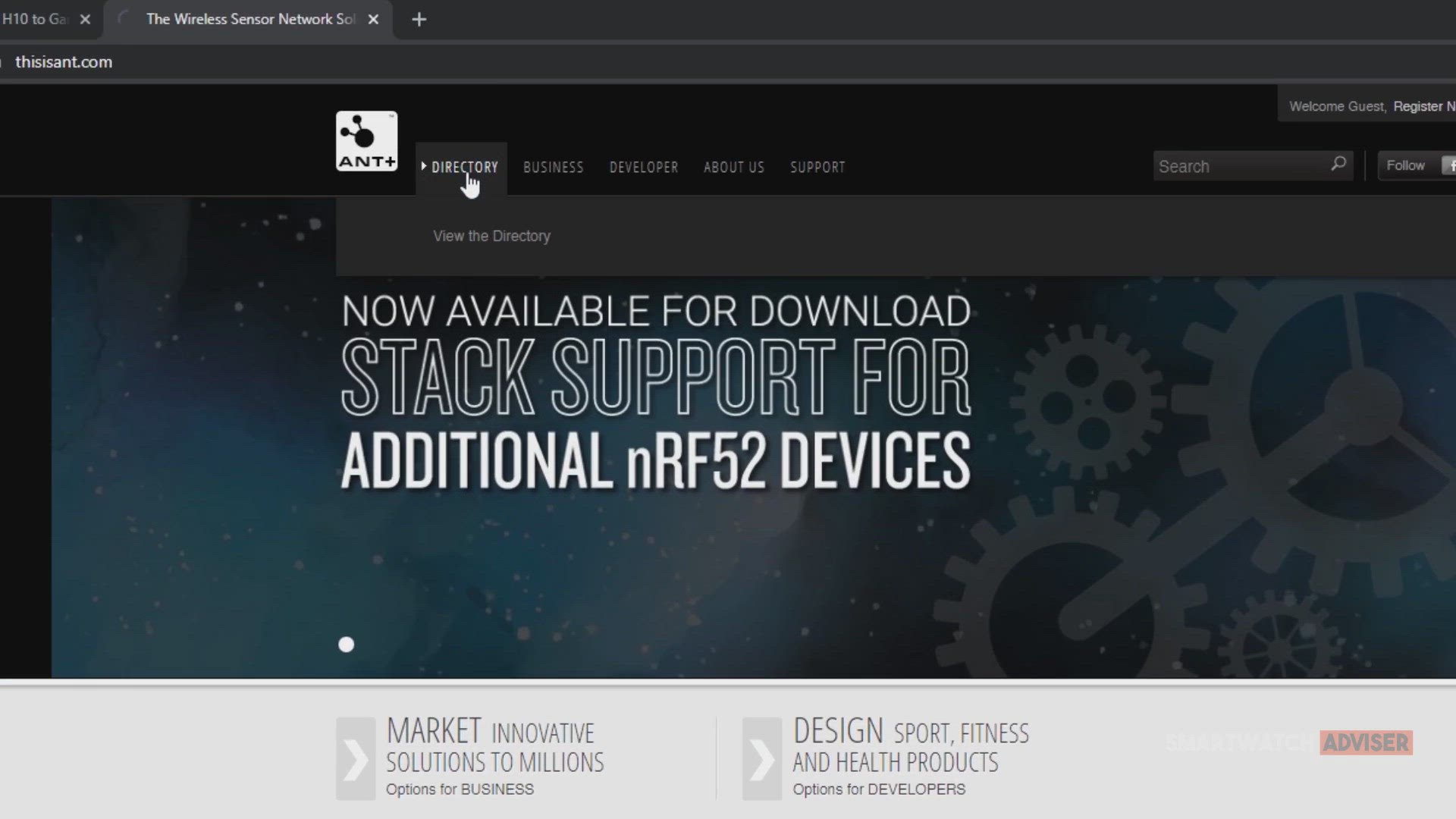Close The Wireless Sensor Network tab
The image size is (1456, 819).
pos(373,19)
